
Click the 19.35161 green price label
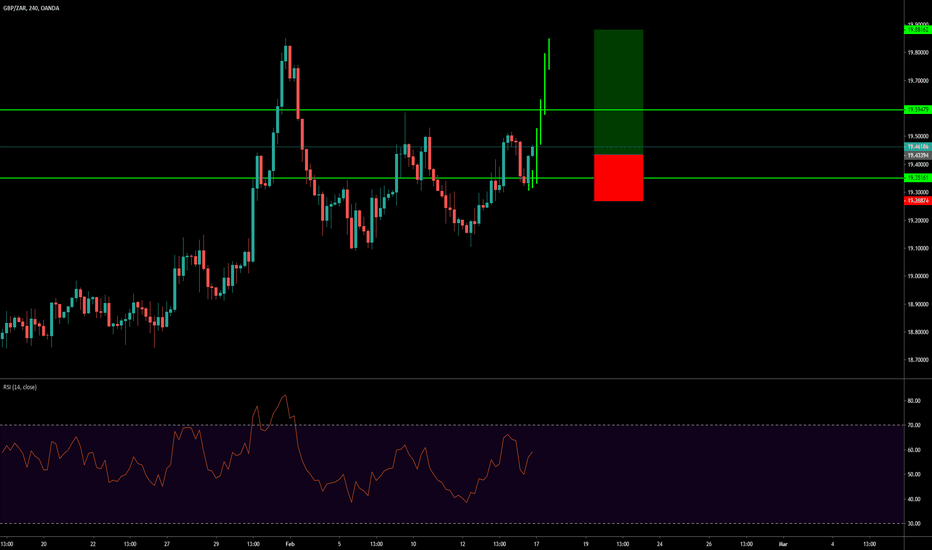click(x=918, y=178)
